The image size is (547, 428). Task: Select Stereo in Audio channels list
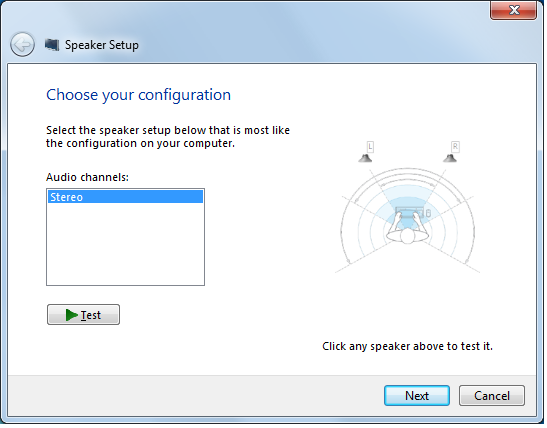click(125, 197)
